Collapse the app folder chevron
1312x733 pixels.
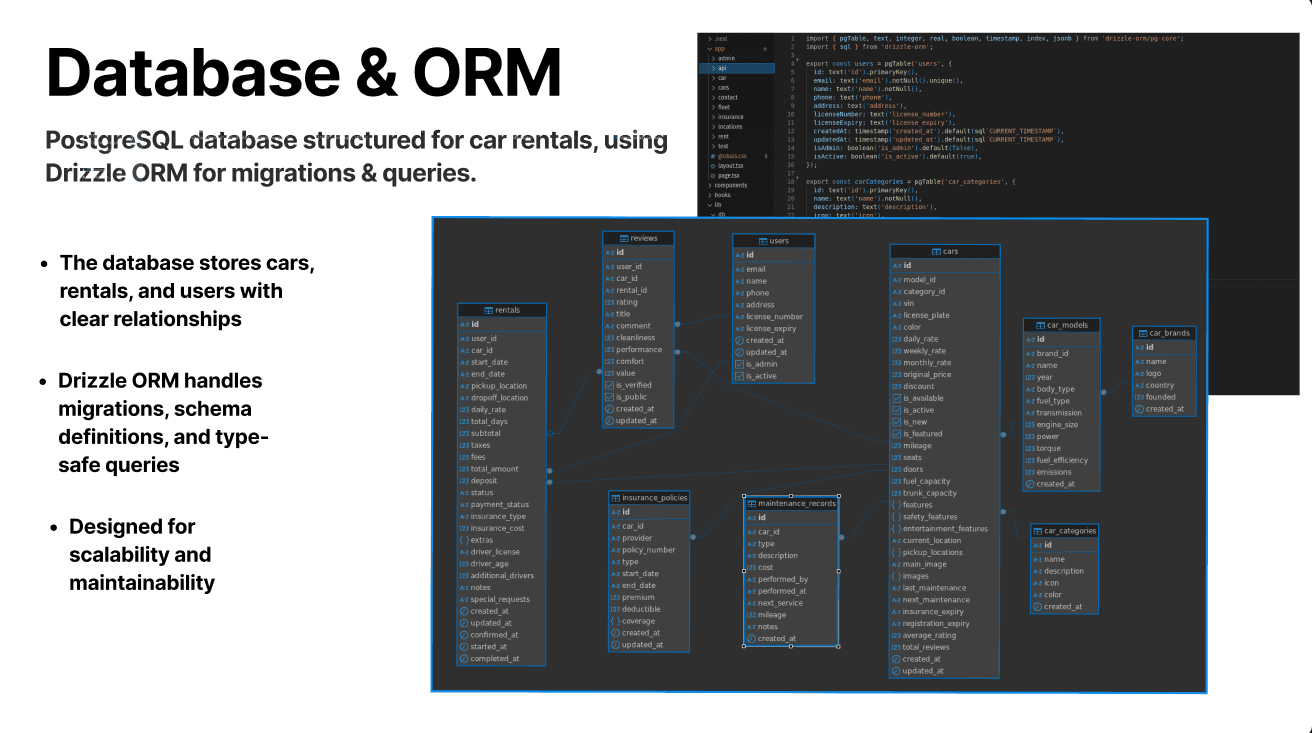[x=709, y=49]
